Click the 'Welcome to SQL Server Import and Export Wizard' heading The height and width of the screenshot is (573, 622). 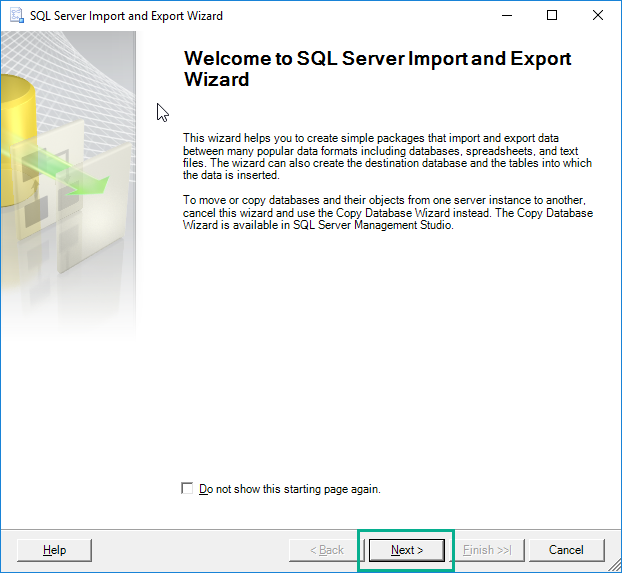[377, 69]
